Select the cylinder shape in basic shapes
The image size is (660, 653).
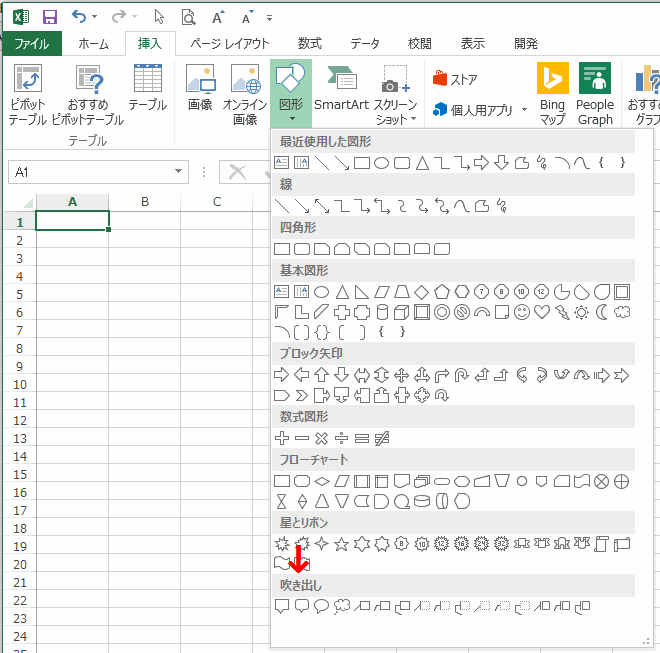tap(382, 312)
